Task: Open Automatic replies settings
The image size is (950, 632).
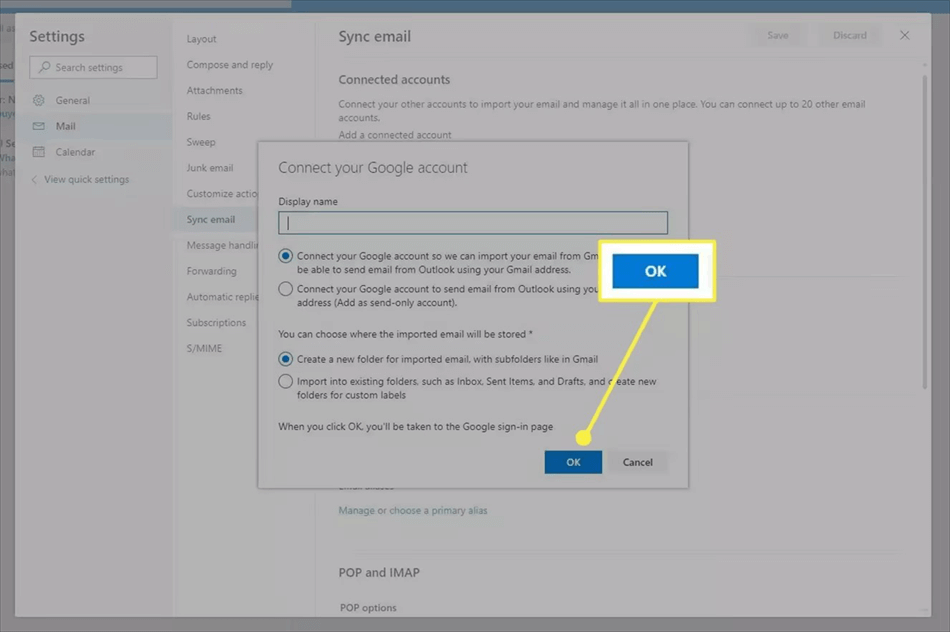Action: [x=222, y=297]
